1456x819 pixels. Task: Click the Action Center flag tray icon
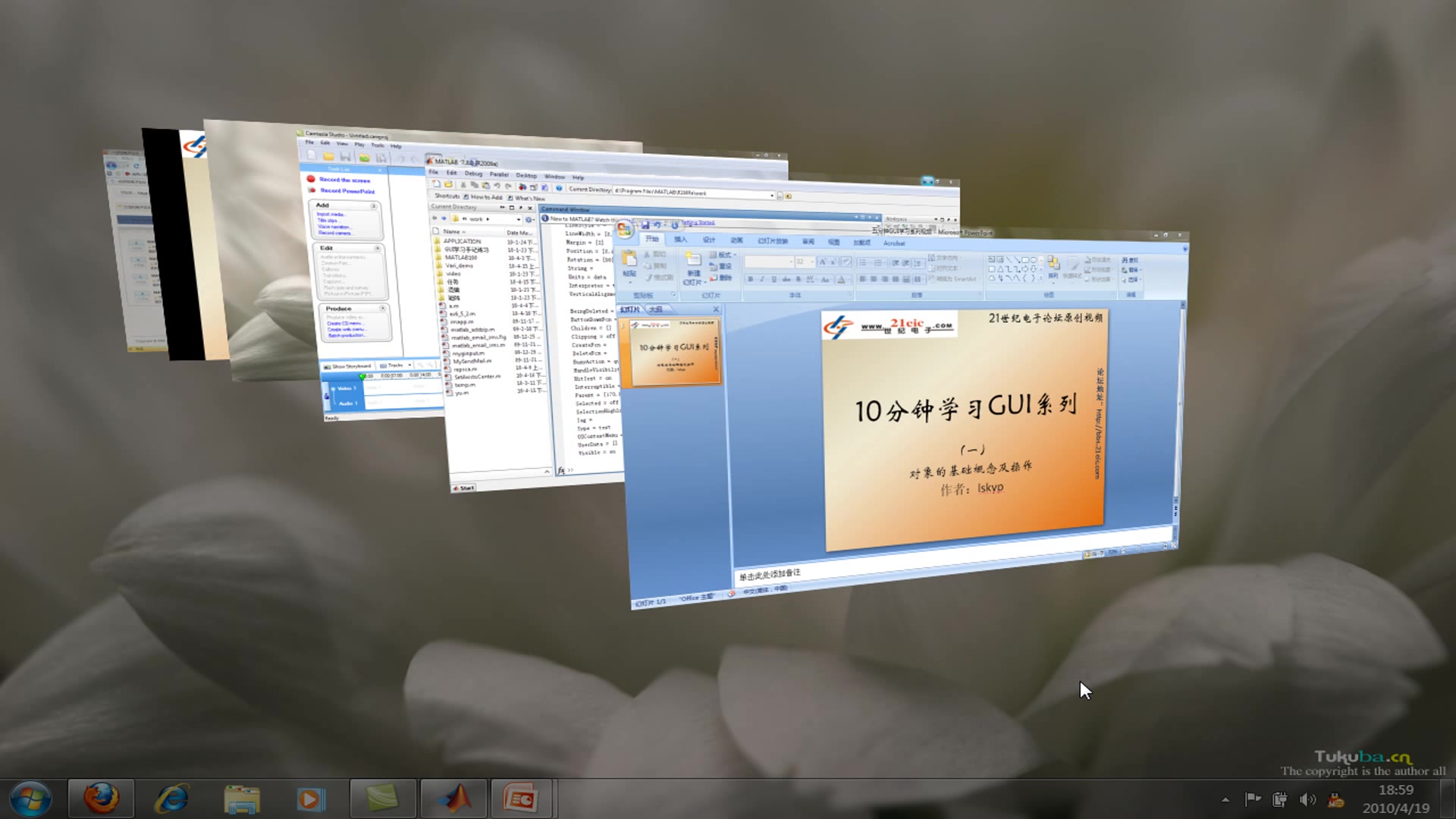pos(1253,799)
